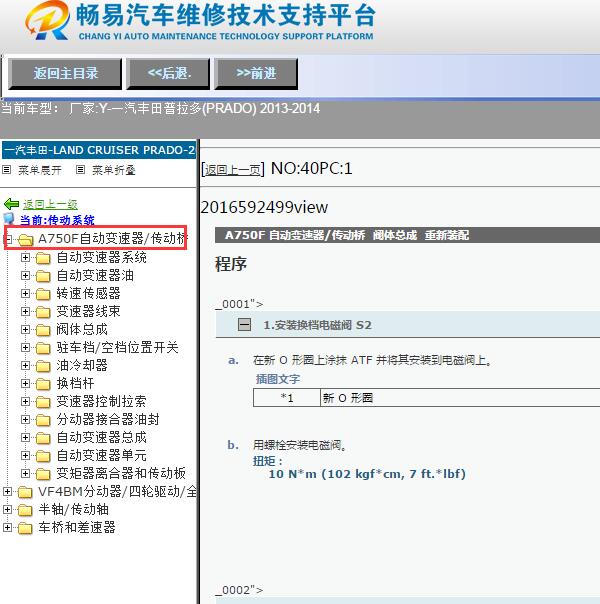Click the 返回主目录 button

(65, 74)
